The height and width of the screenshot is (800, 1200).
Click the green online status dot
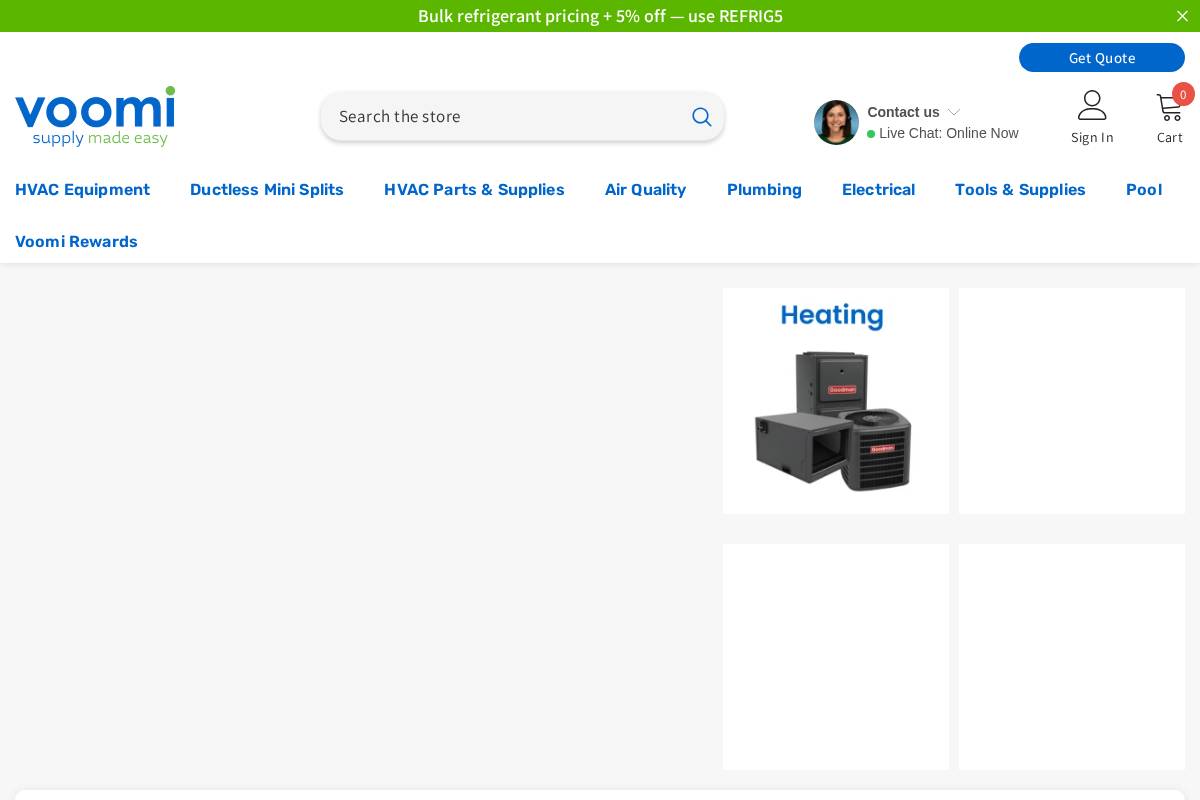click(x=871, y=134)
